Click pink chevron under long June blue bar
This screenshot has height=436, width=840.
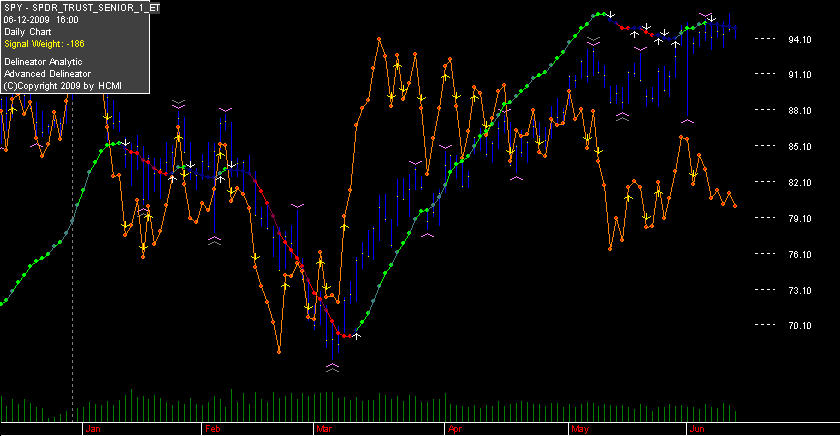point(688,122)
